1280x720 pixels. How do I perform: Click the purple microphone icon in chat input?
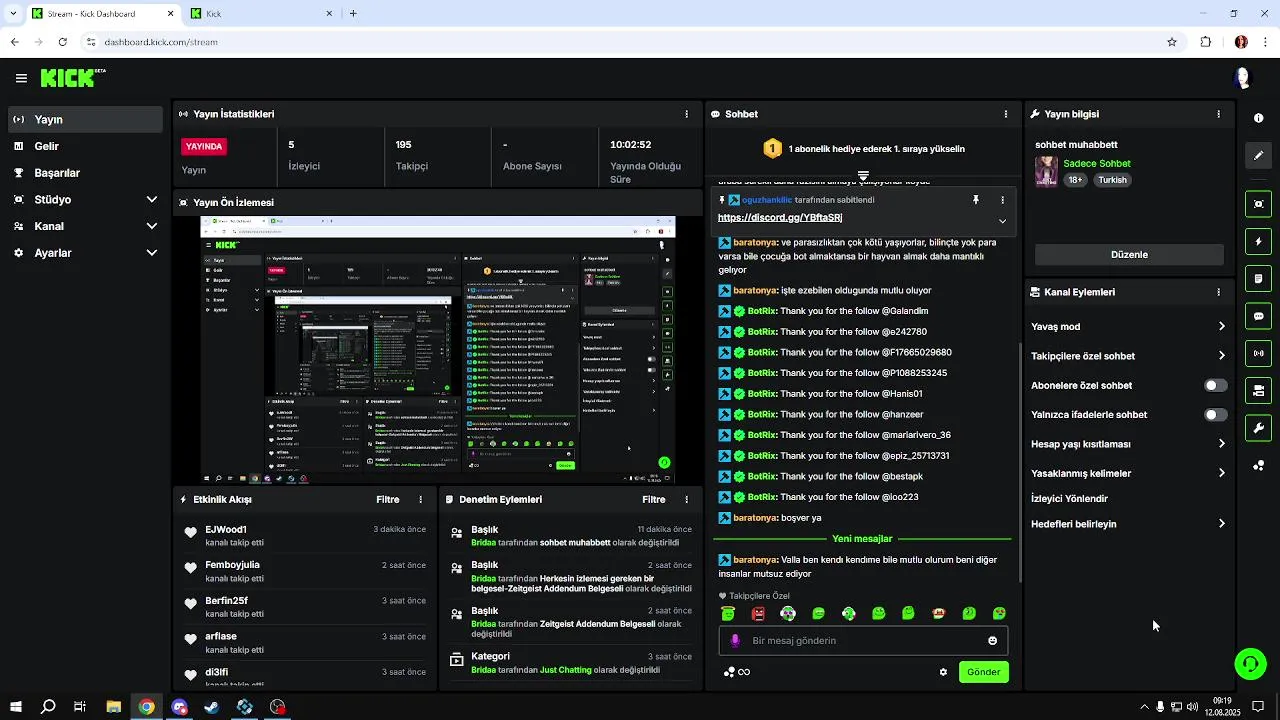point(735,641)
